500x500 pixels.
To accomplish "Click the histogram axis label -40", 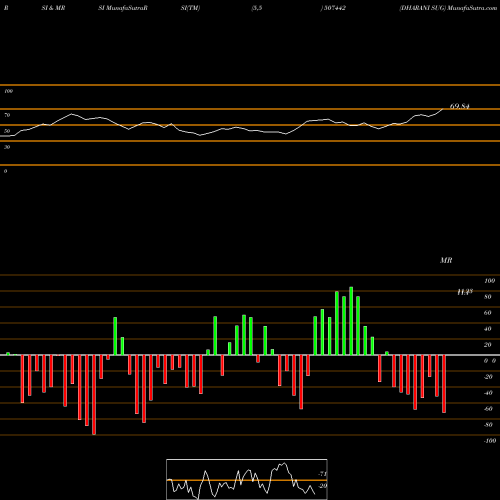I will [x=488, y=393].
